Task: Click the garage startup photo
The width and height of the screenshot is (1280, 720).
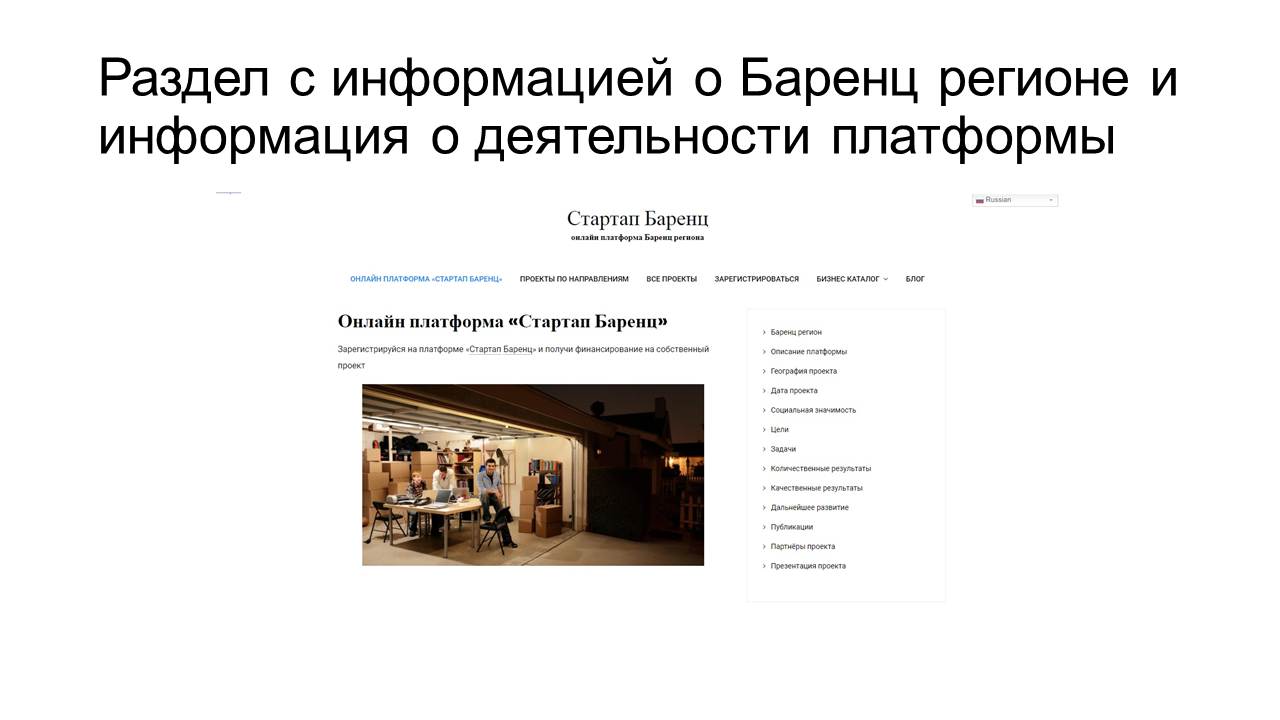Action: tap(533, 475)
